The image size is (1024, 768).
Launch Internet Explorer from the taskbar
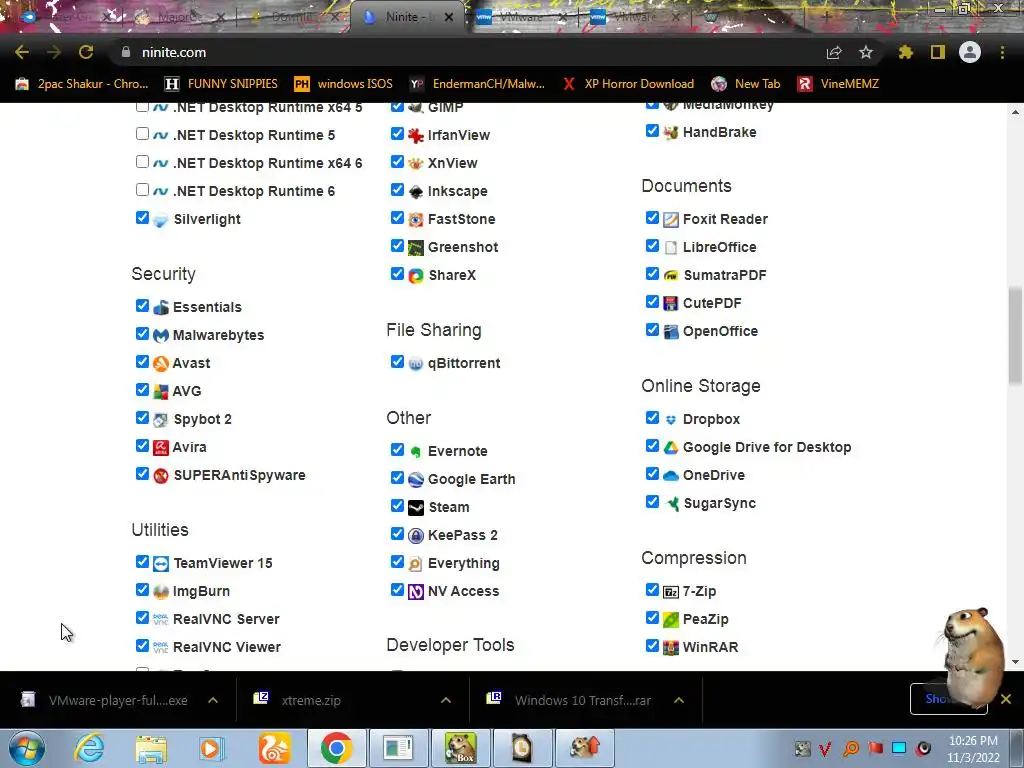[89, 748]
